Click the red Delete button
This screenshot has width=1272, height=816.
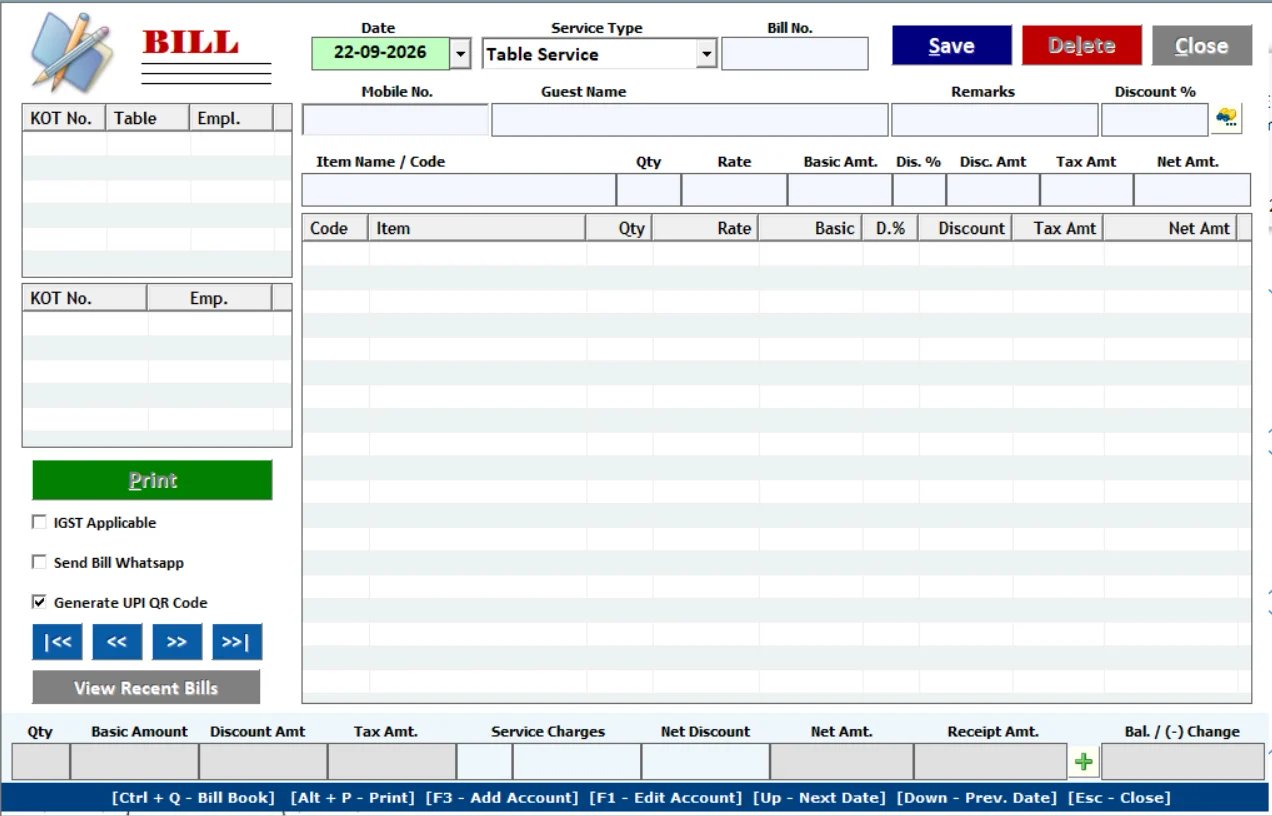[1081, 46]
